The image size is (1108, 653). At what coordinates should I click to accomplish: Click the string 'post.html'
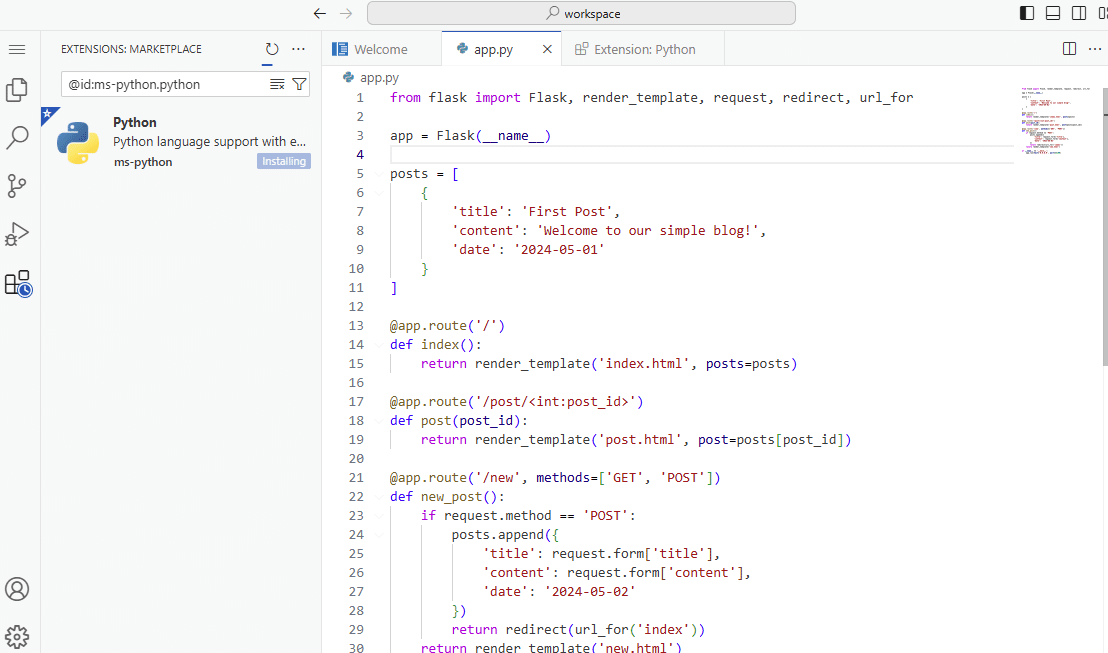[640, 440]
